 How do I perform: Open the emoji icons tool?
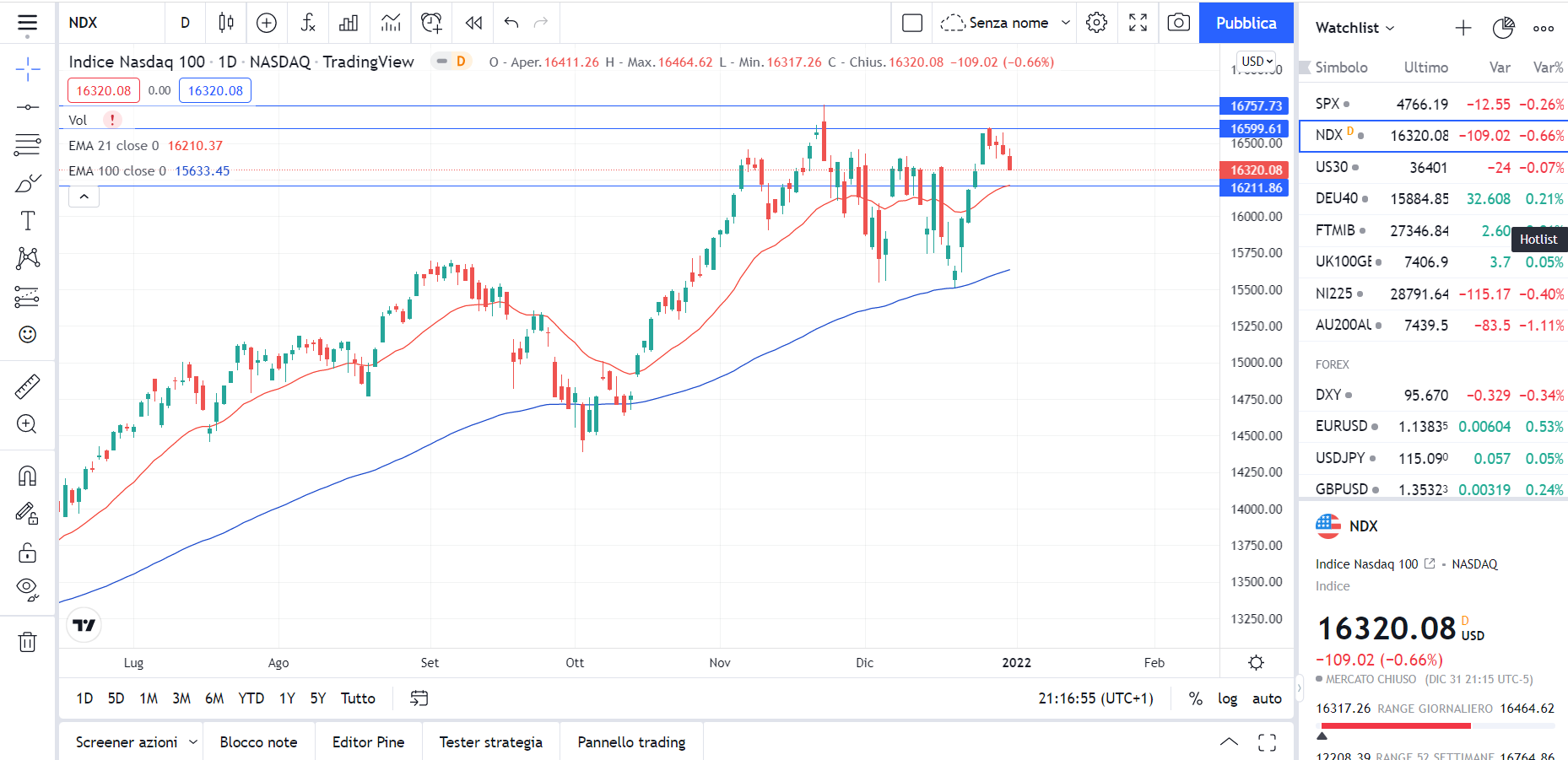click(27, 334)
